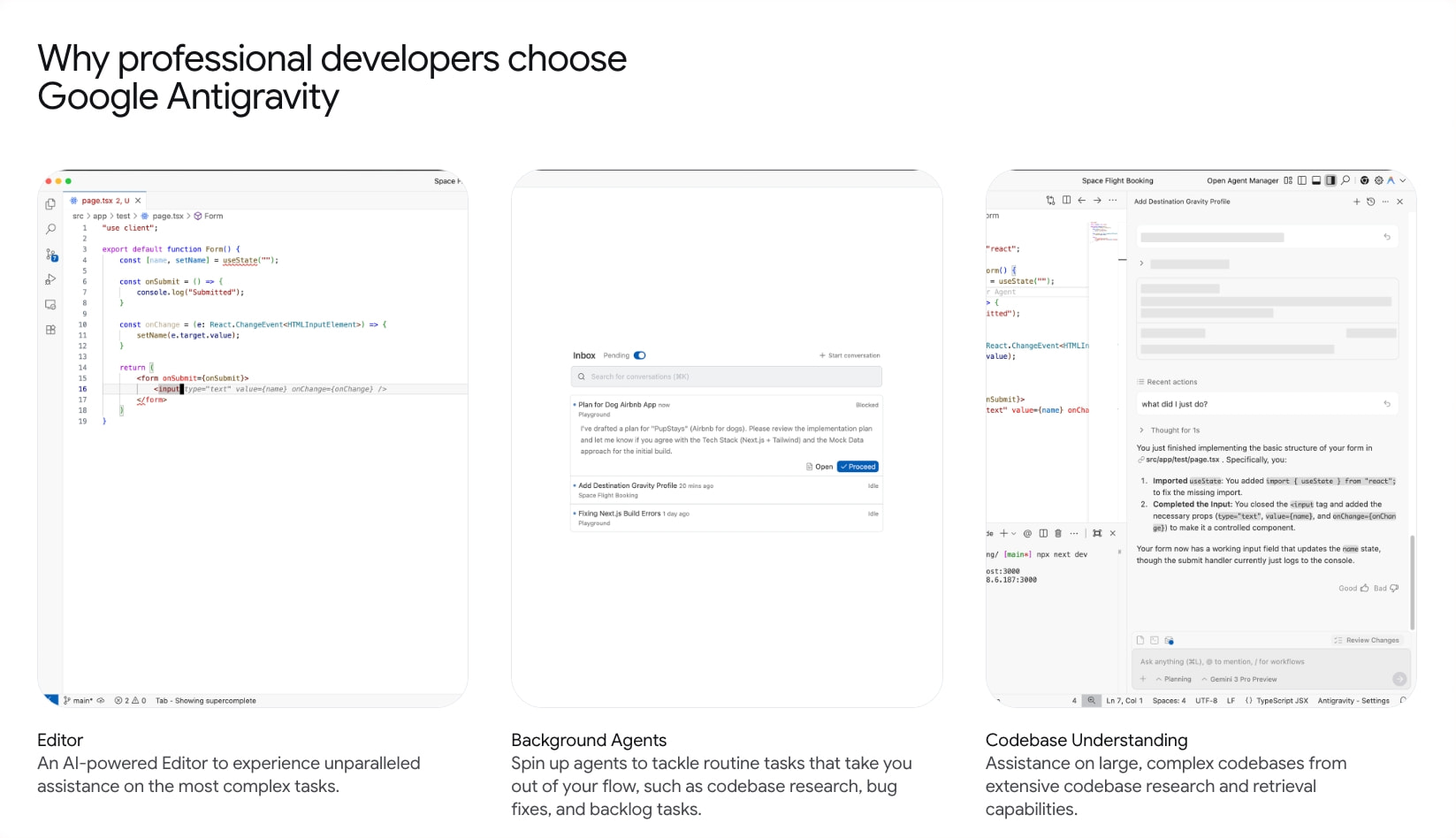The height and width of the screenshot is (838, 1456).
Task: Click the Proceed button
Action: point(858,467)
